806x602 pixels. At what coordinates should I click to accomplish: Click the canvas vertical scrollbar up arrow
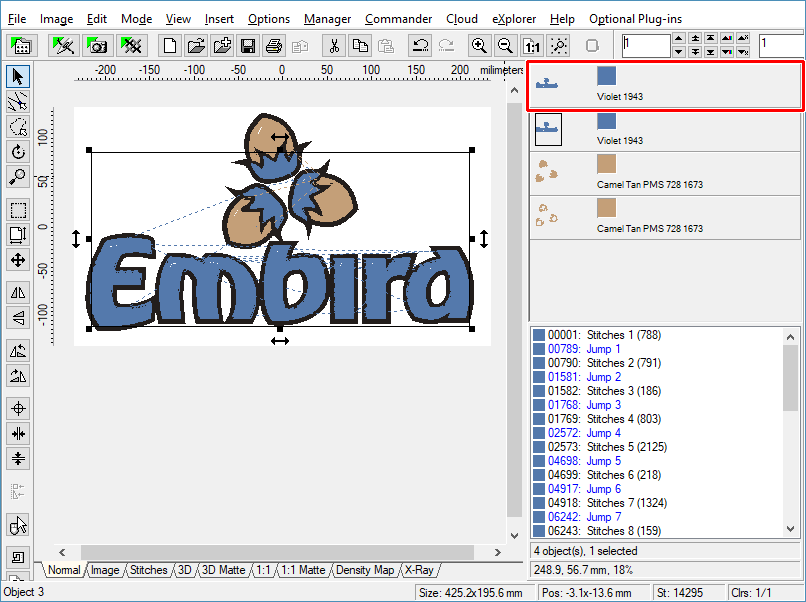pyautogui.click(x=515, y=90)
